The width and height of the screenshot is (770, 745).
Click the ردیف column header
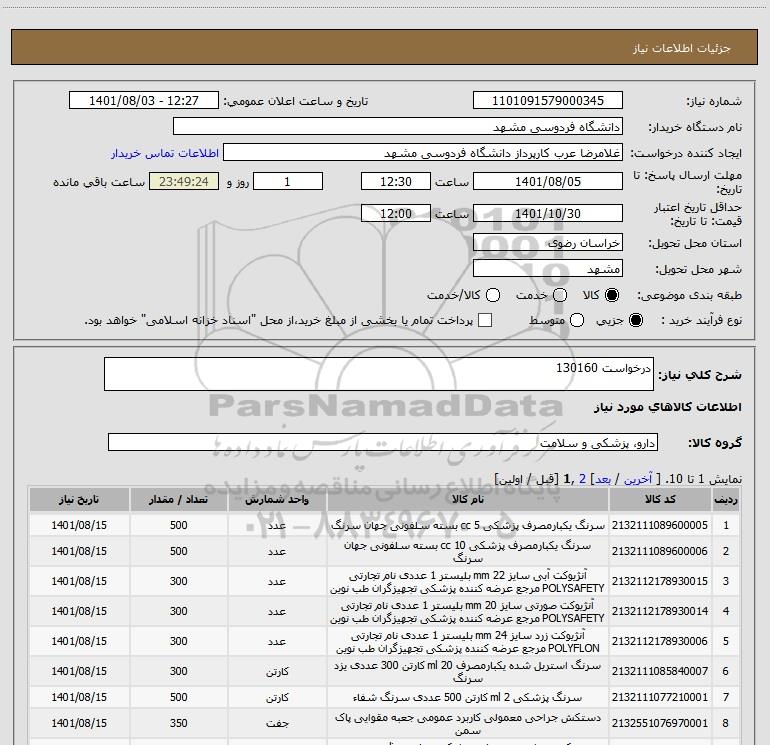tap(726, 499)
